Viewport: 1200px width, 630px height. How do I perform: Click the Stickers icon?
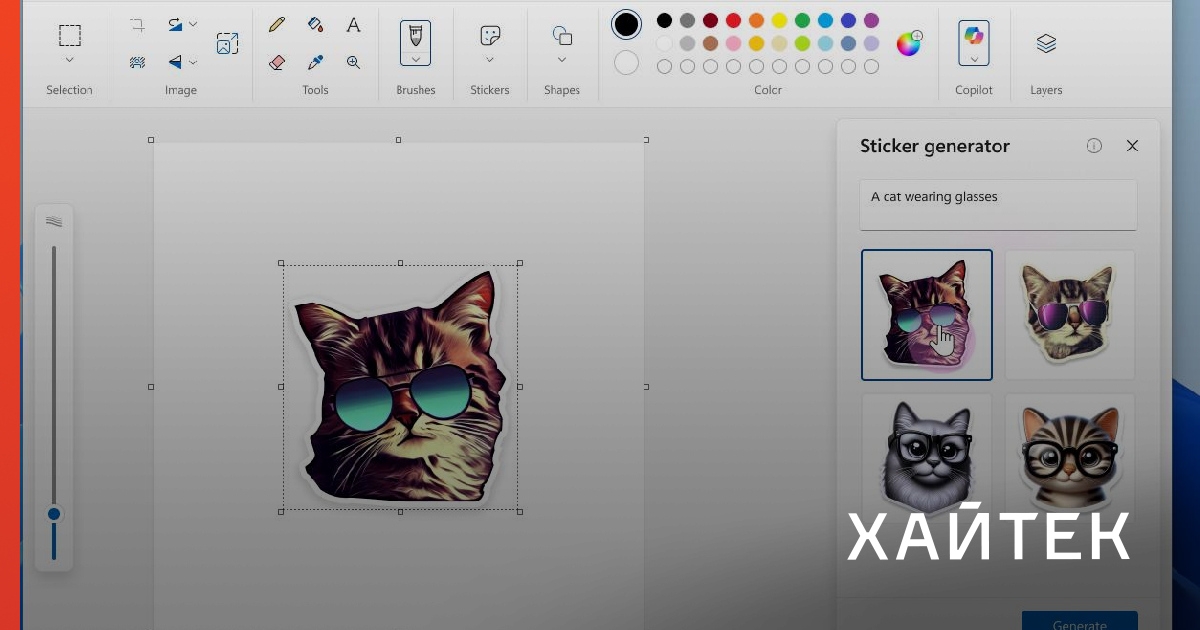(x=490, y=35)
